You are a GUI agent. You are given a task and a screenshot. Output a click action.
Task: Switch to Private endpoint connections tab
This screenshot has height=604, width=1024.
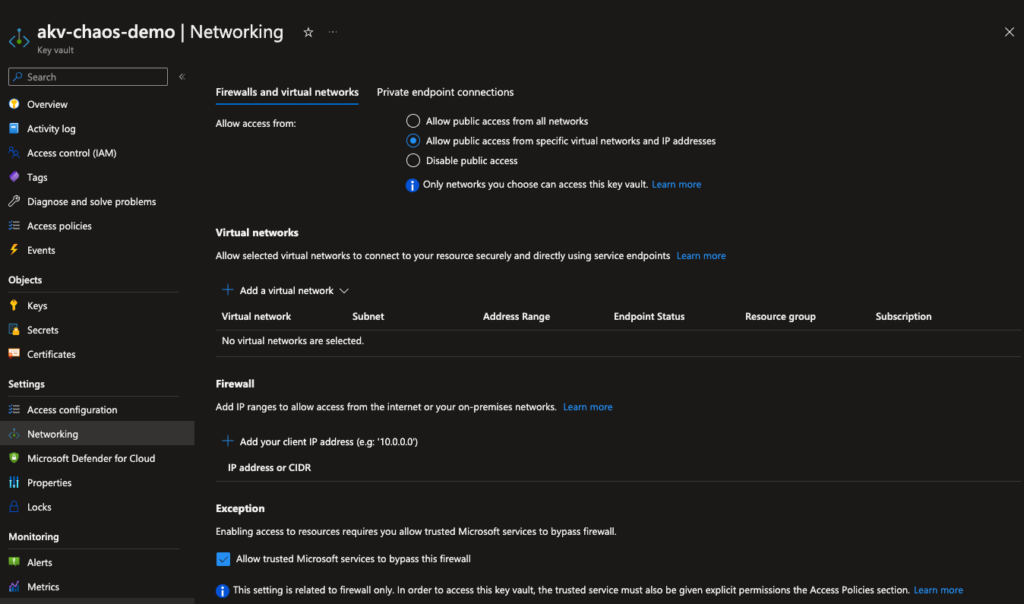pyautogui.click(x=445, y=92)
